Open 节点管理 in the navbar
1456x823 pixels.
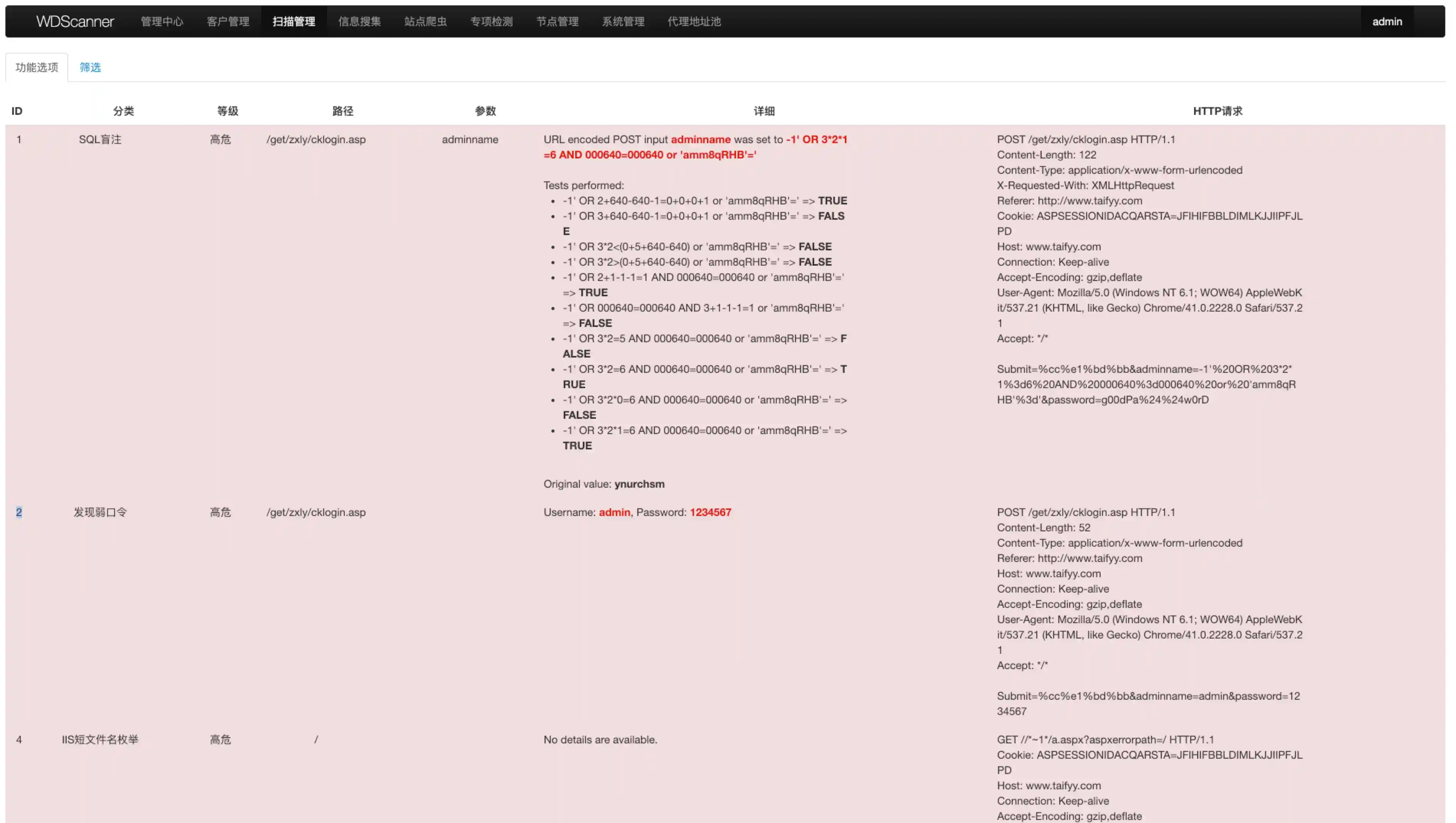click(557, 21)
